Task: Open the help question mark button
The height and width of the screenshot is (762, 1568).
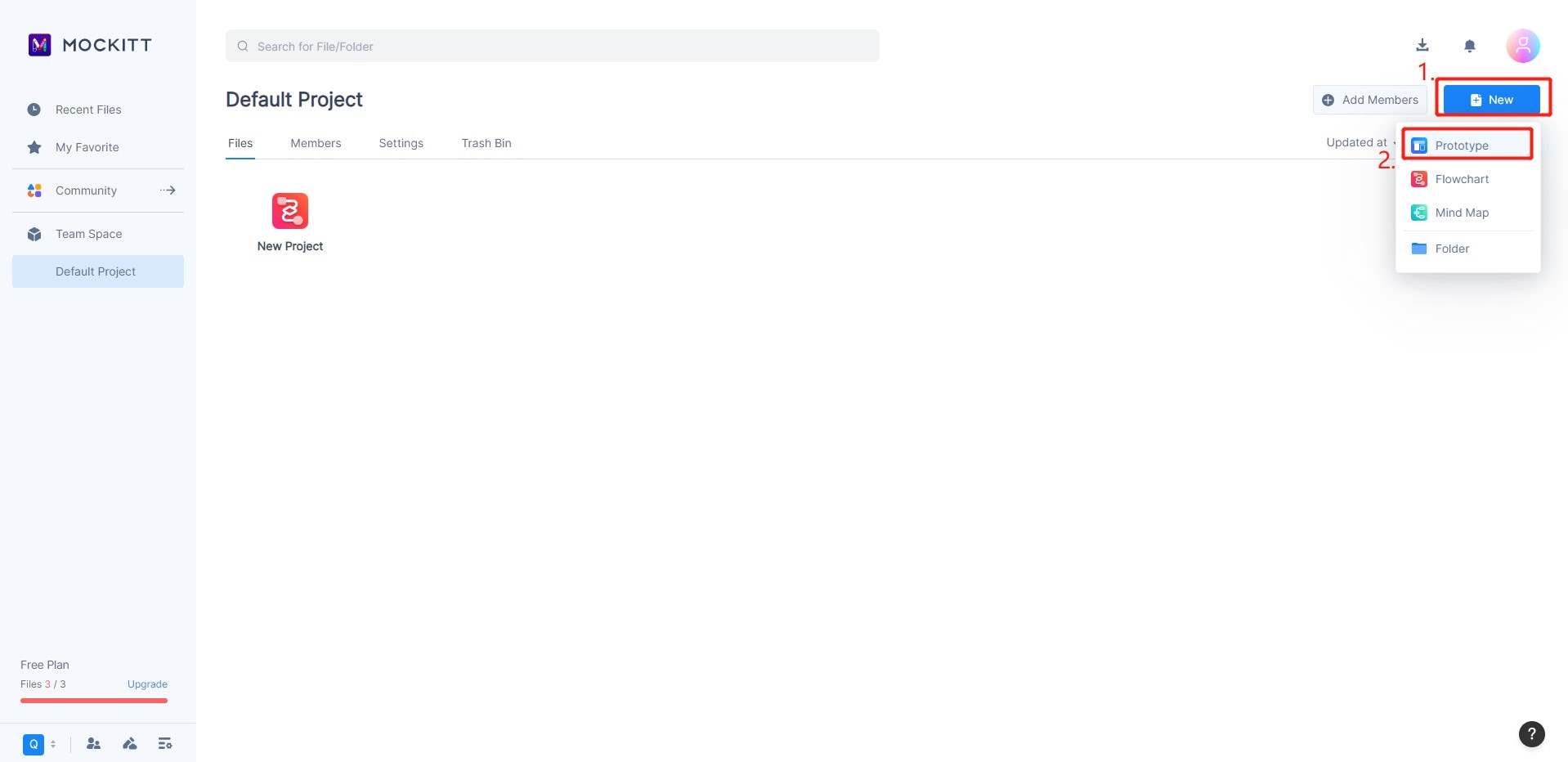Action: click(x=1532, y=733)
